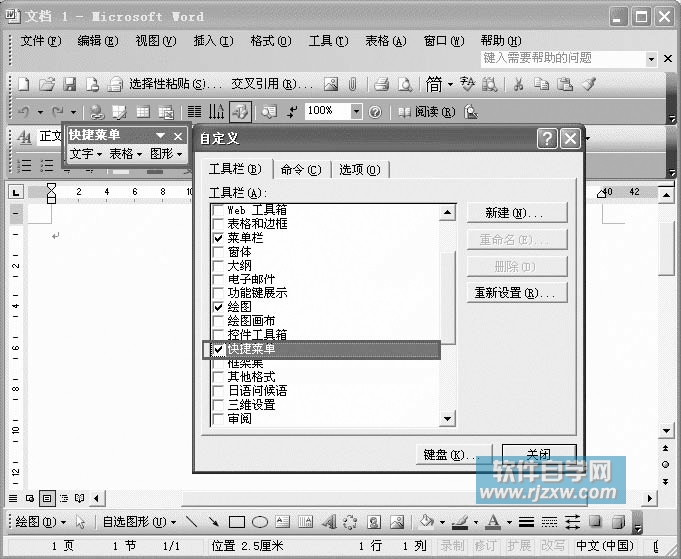The height and width of the screenshot is (559, 681).
Task: Click the Paste clipboard icon
Action: 565,84
